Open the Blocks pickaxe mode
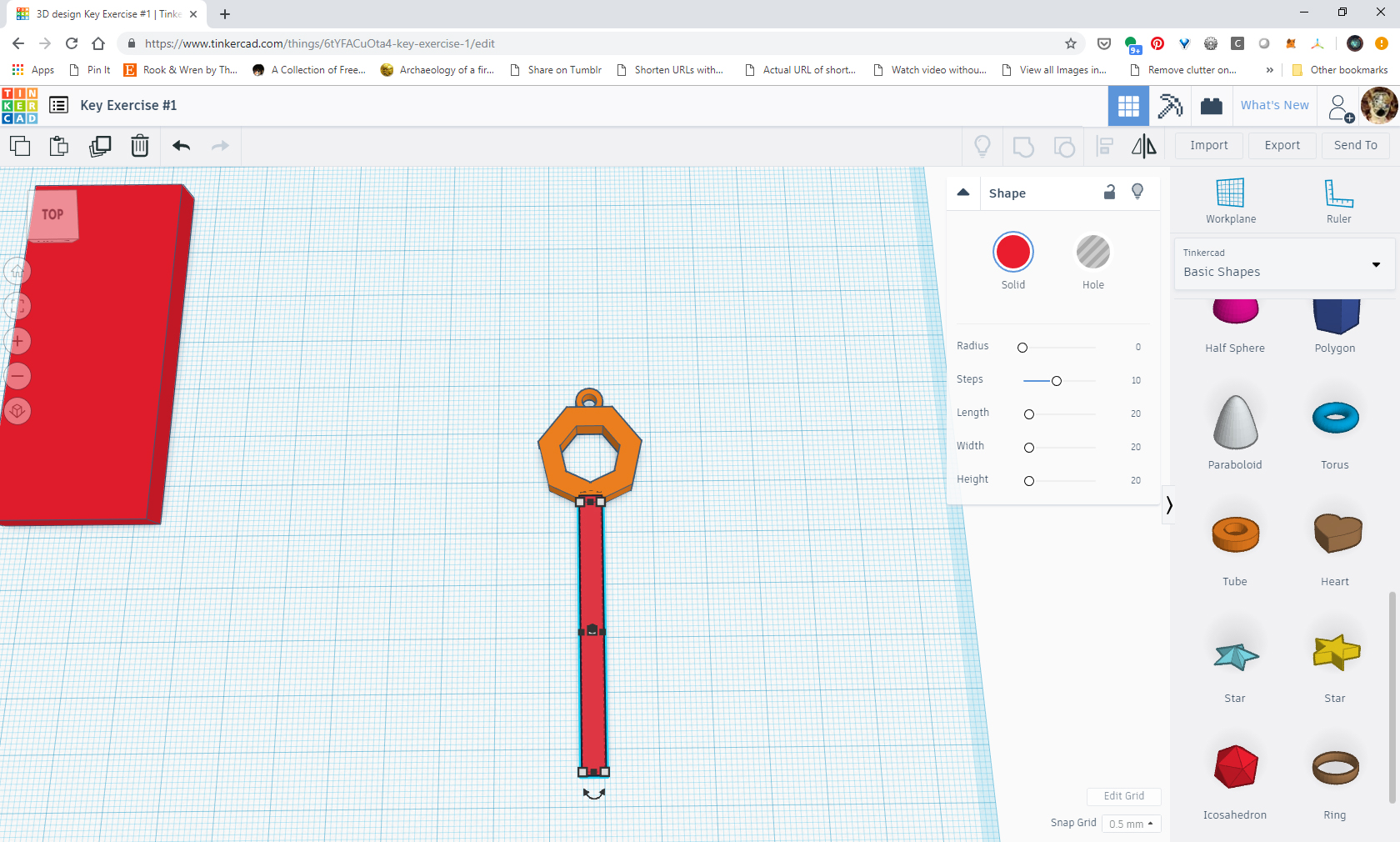This screenshot has width=1400, height=842. point(1170,106)
